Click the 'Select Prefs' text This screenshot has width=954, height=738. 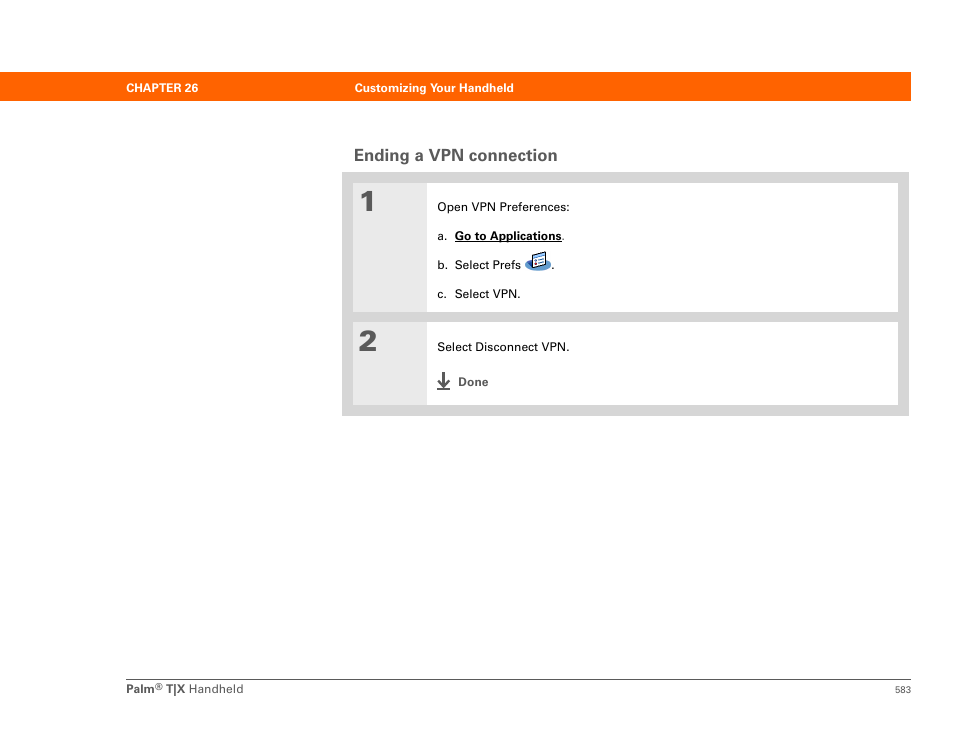(487, 265)
